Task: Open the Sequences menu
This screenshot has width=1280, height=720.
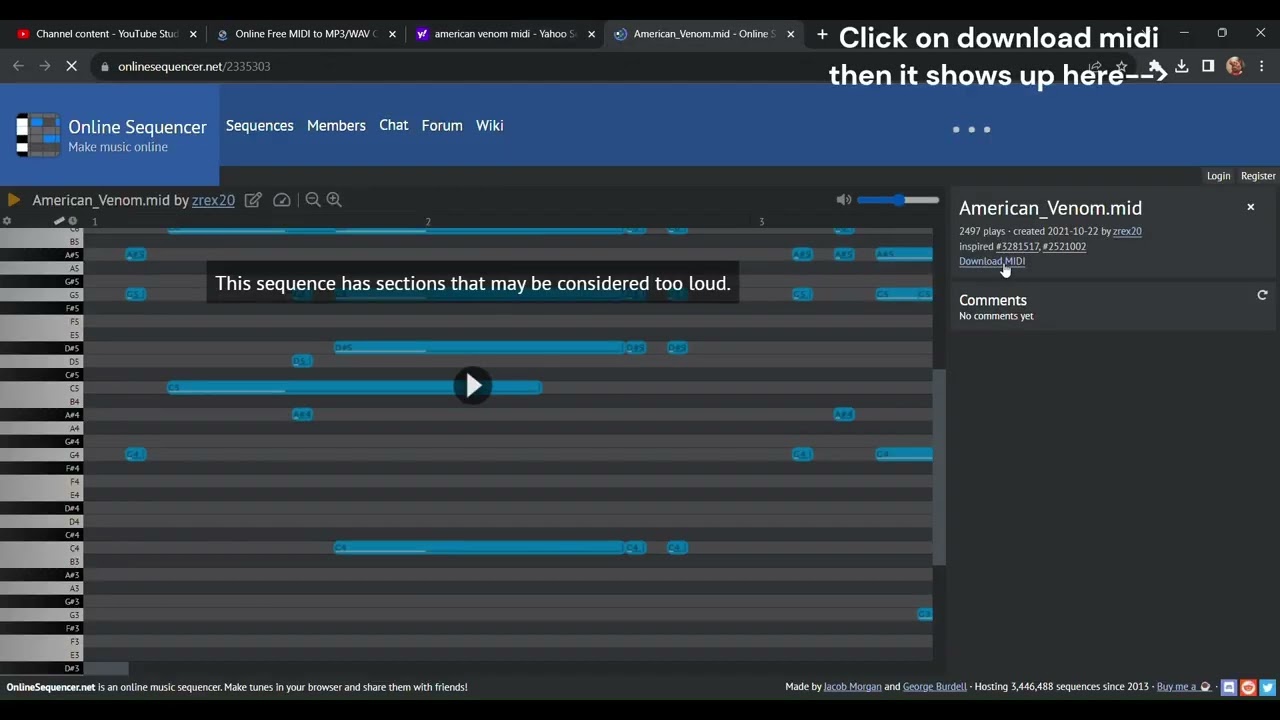Action: 260,125
